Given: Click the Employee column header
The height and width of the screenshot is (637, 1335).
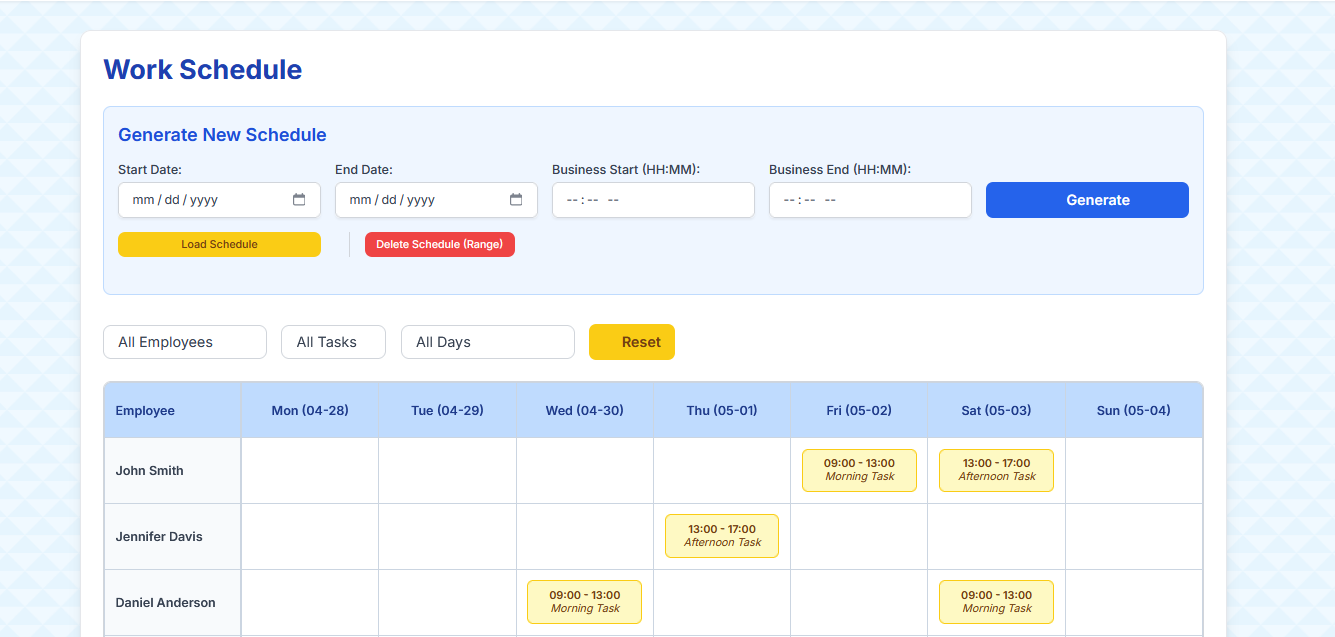Looking at the screenshot, I should tap(172, 410).
